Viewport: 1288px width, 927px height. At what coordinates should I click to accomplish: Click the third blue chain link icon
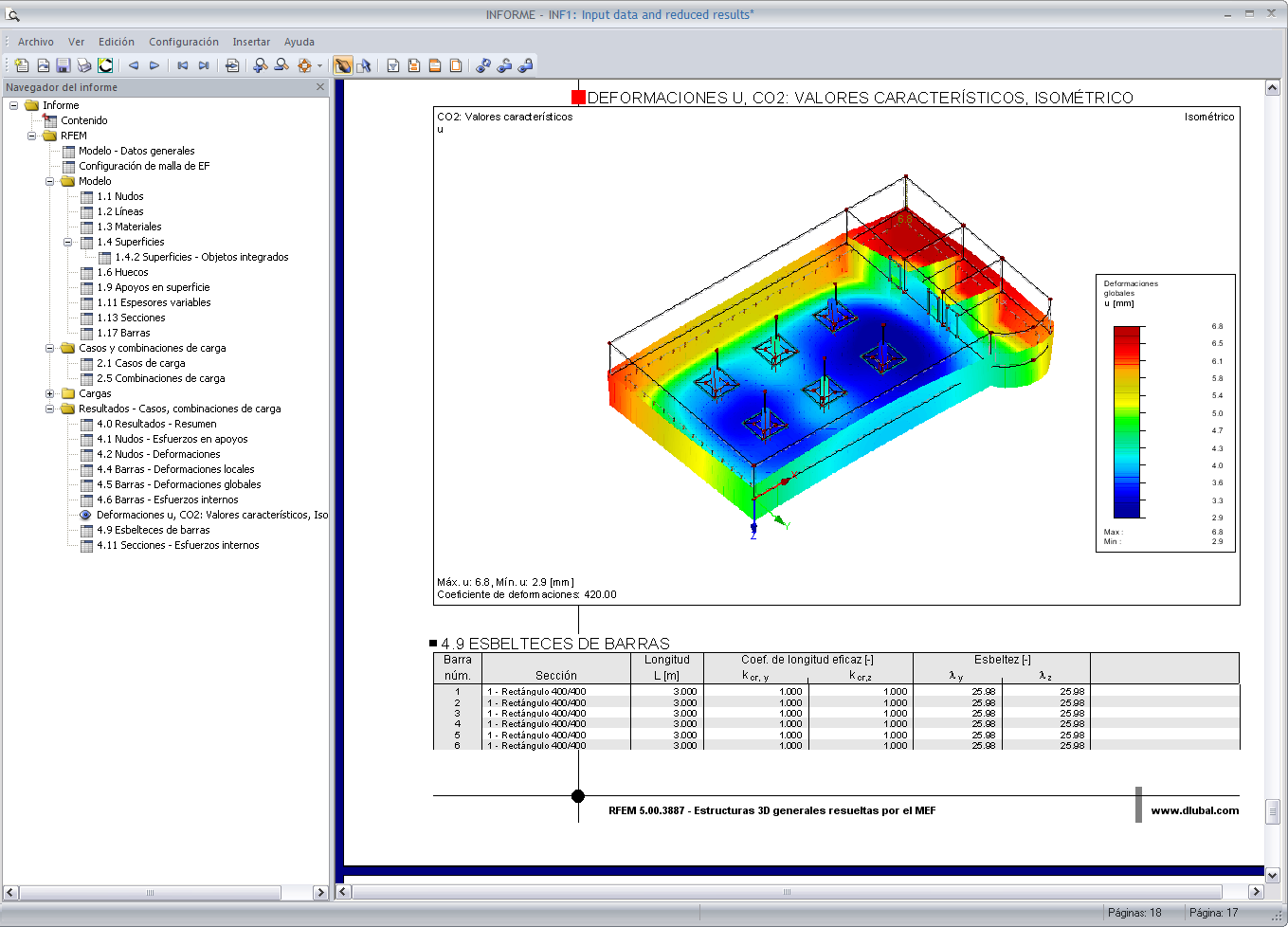pos(525,65)
